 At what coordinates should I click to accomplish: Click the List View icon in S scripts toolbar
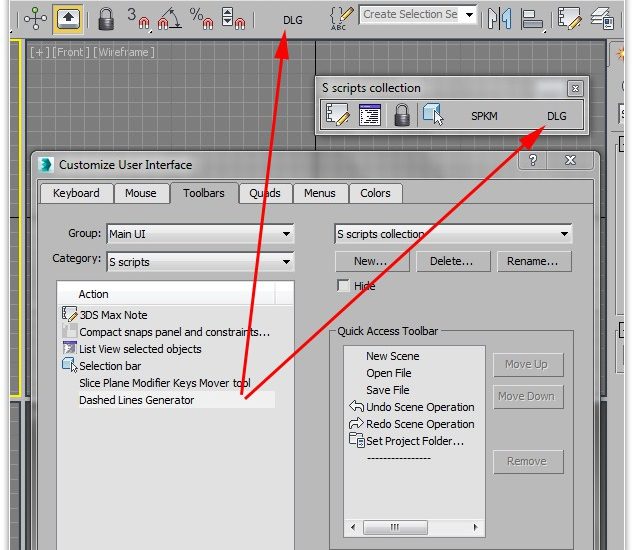click(369, 116)
